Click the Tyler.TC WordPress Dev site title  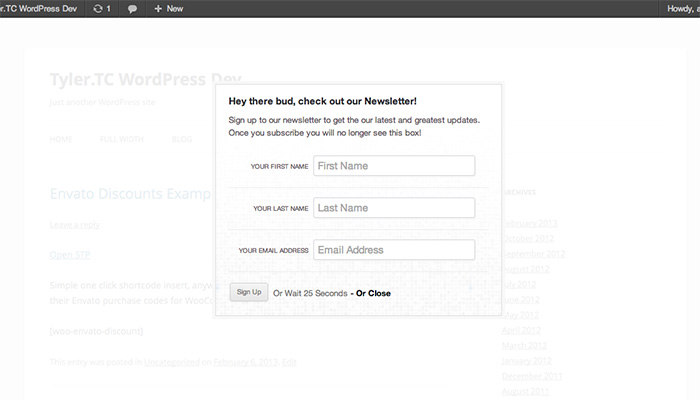(x=146, y=79)
